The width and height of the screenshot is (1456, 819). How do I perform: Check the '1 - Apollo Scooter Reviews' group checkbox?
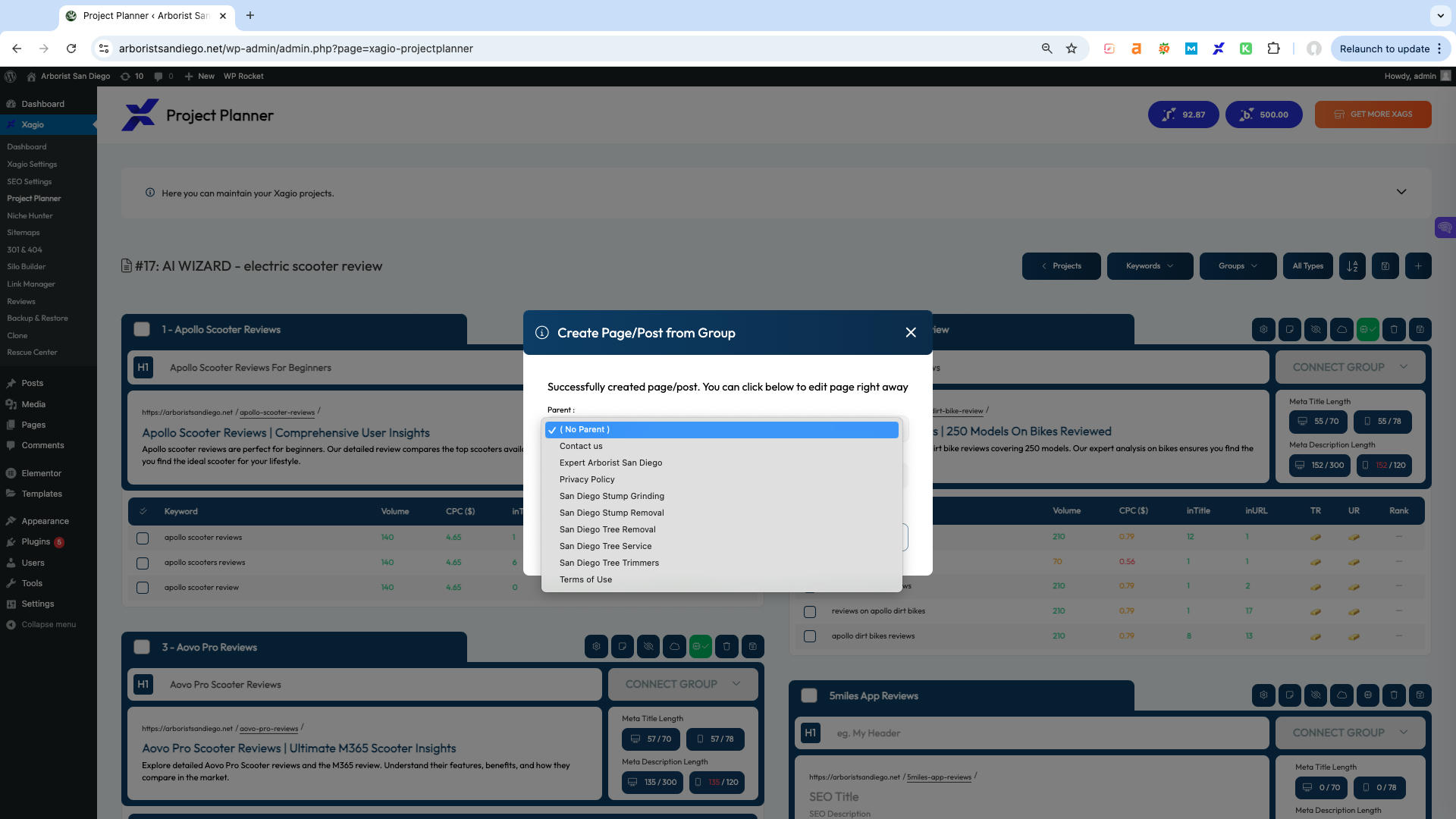tap(142, 329)
